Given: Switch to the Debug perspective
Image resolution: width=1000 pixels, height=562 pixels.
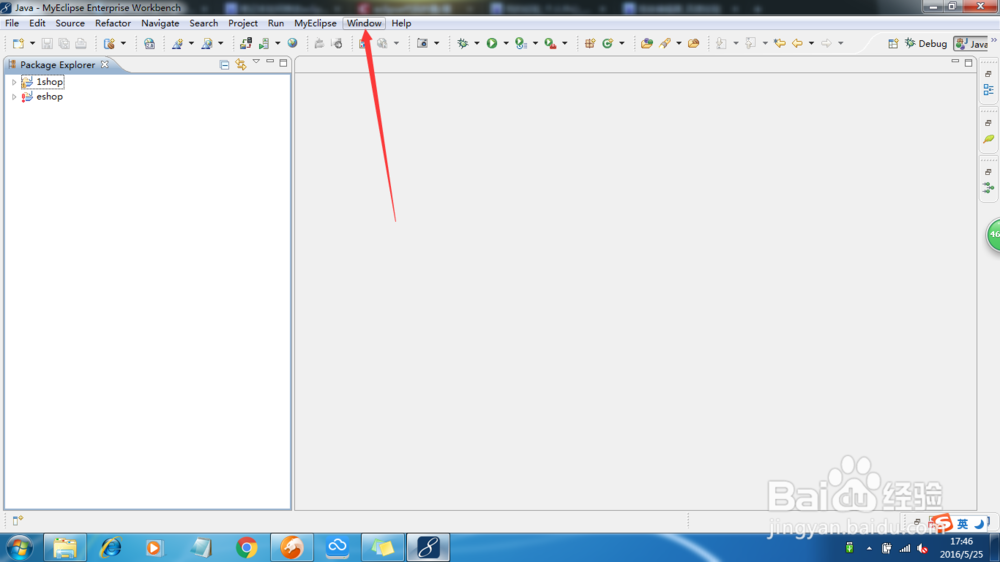Looking at the screenshot, I should click(925, 43).
